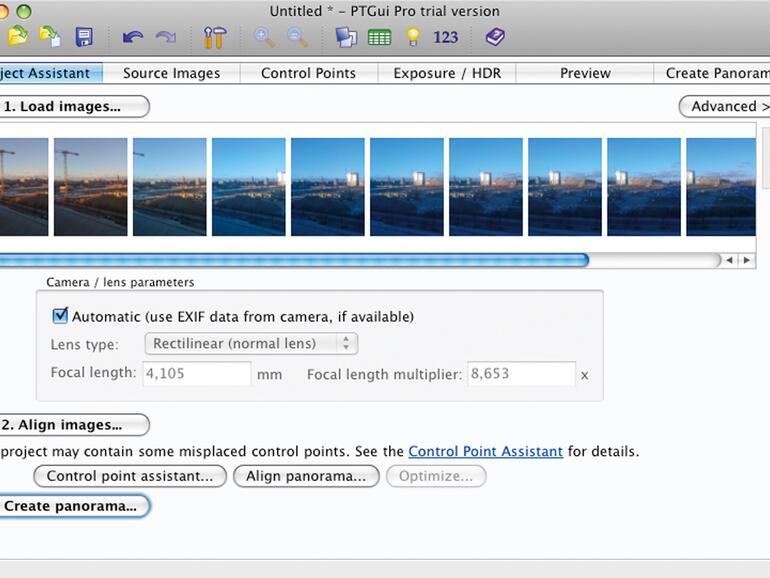Open the tools hammer and wrench icon

(x=214, y=37)
